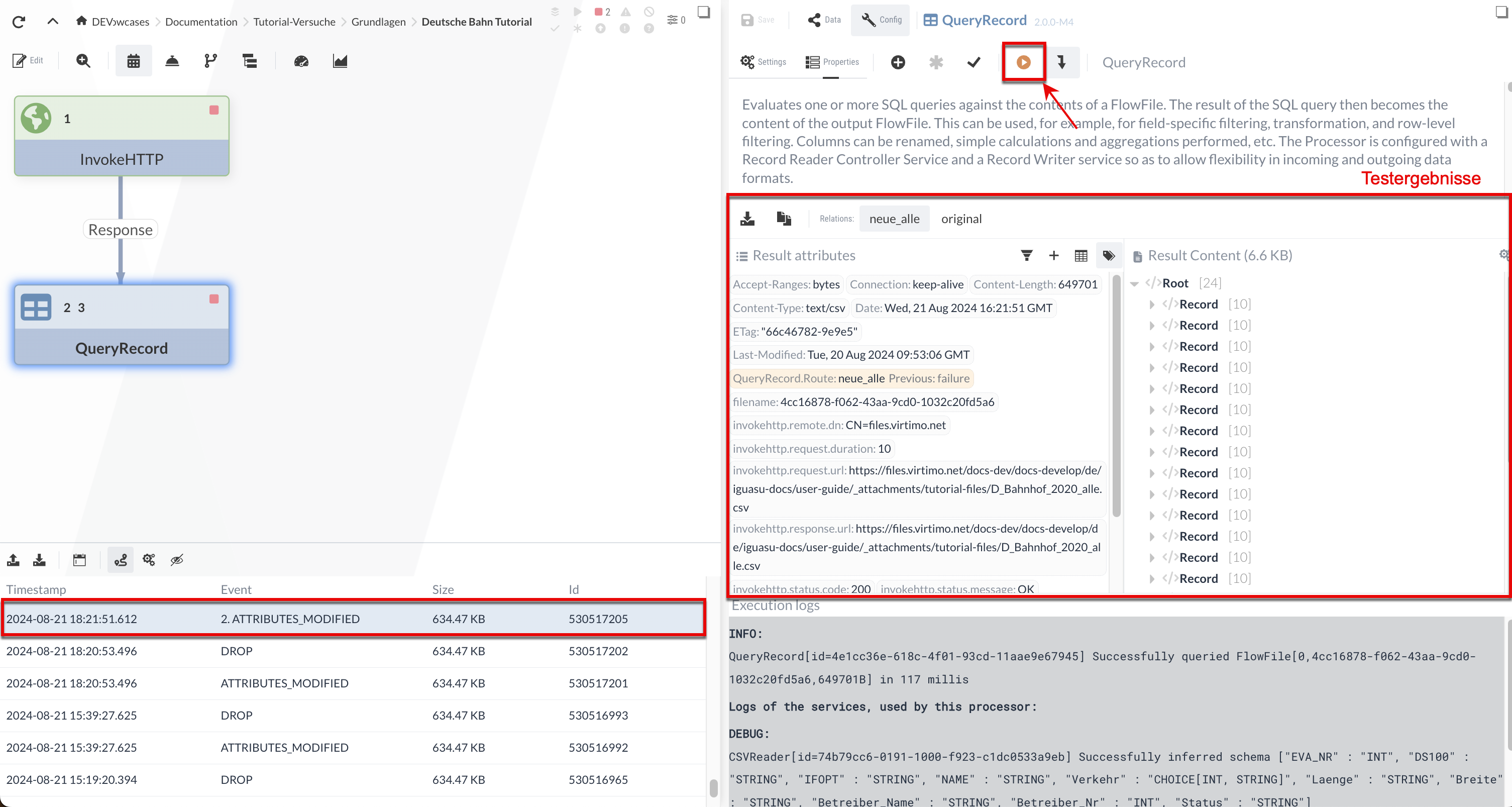Viewport: 1512px width, 807px height.
Task: Open the Config panel with the wrench icon
Action: point(879,20)
